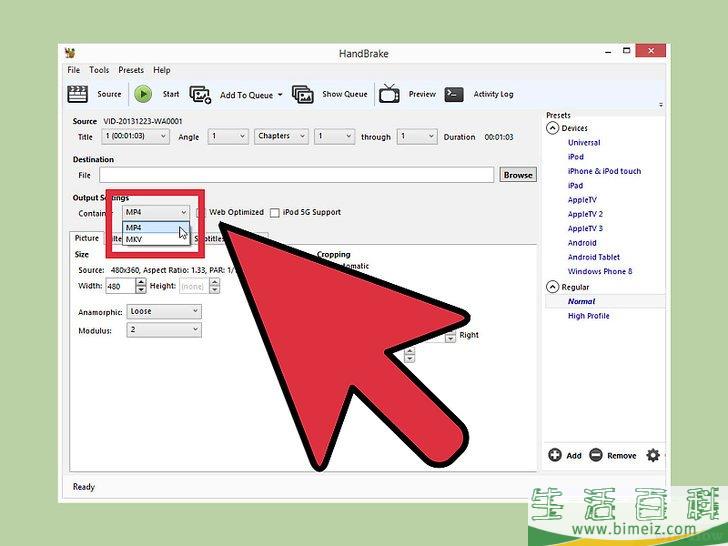Open the Presets menu

(x=131, y=70)
